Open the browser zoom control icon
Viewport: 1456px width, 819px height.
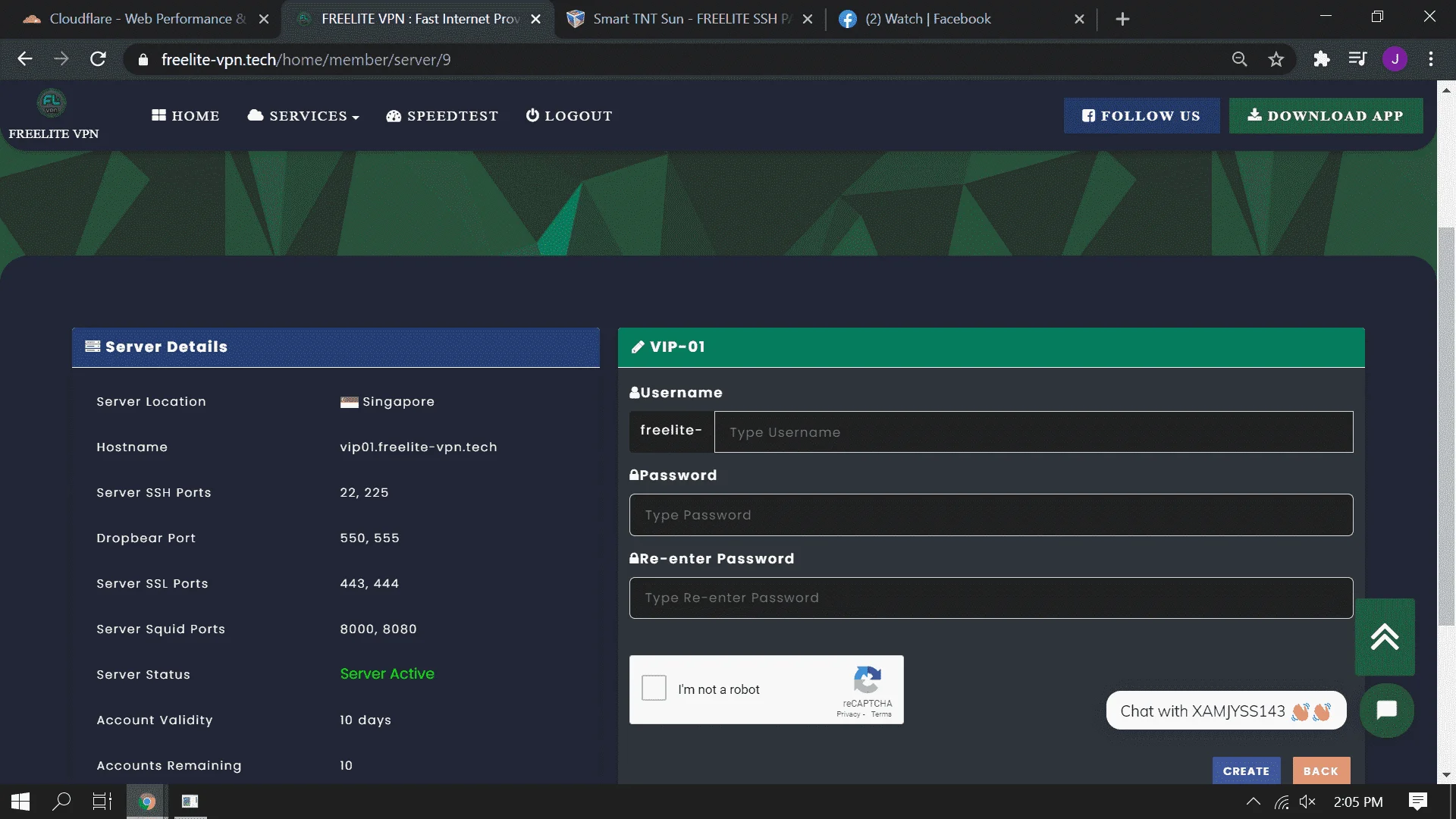click(1240, 59)
